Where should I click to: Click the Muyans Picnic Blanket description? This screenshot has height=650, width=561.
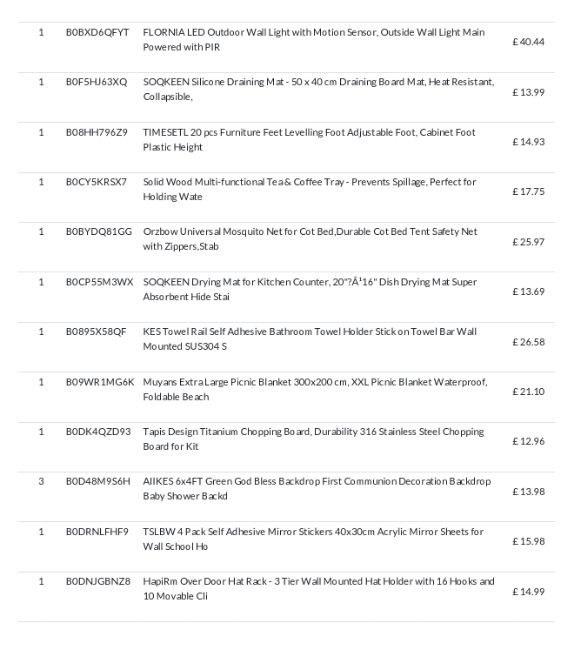click(315, 389)
